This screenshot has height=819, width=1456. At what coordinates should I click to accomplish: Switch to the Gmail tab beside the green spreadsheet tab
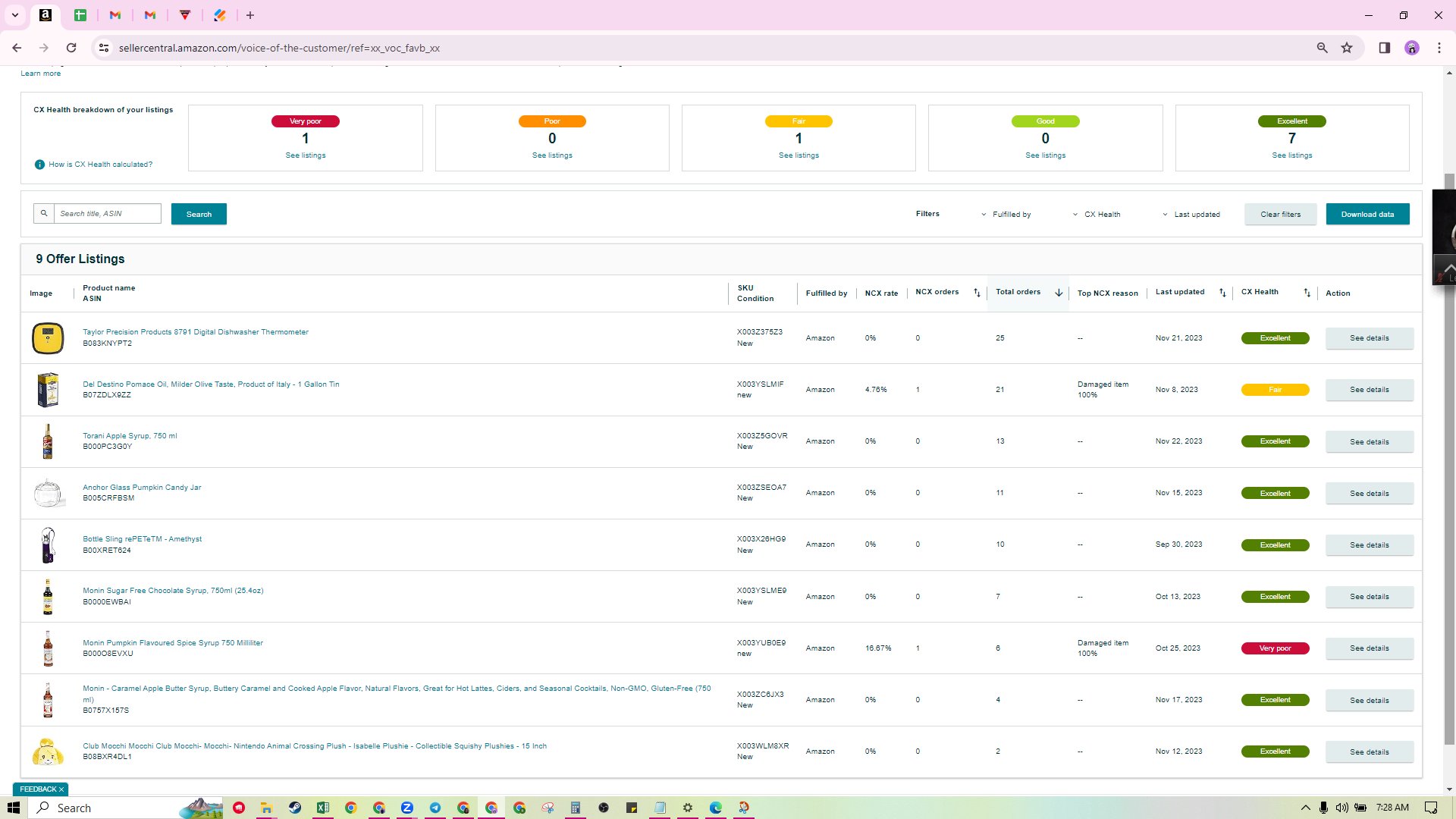point(115,15)
